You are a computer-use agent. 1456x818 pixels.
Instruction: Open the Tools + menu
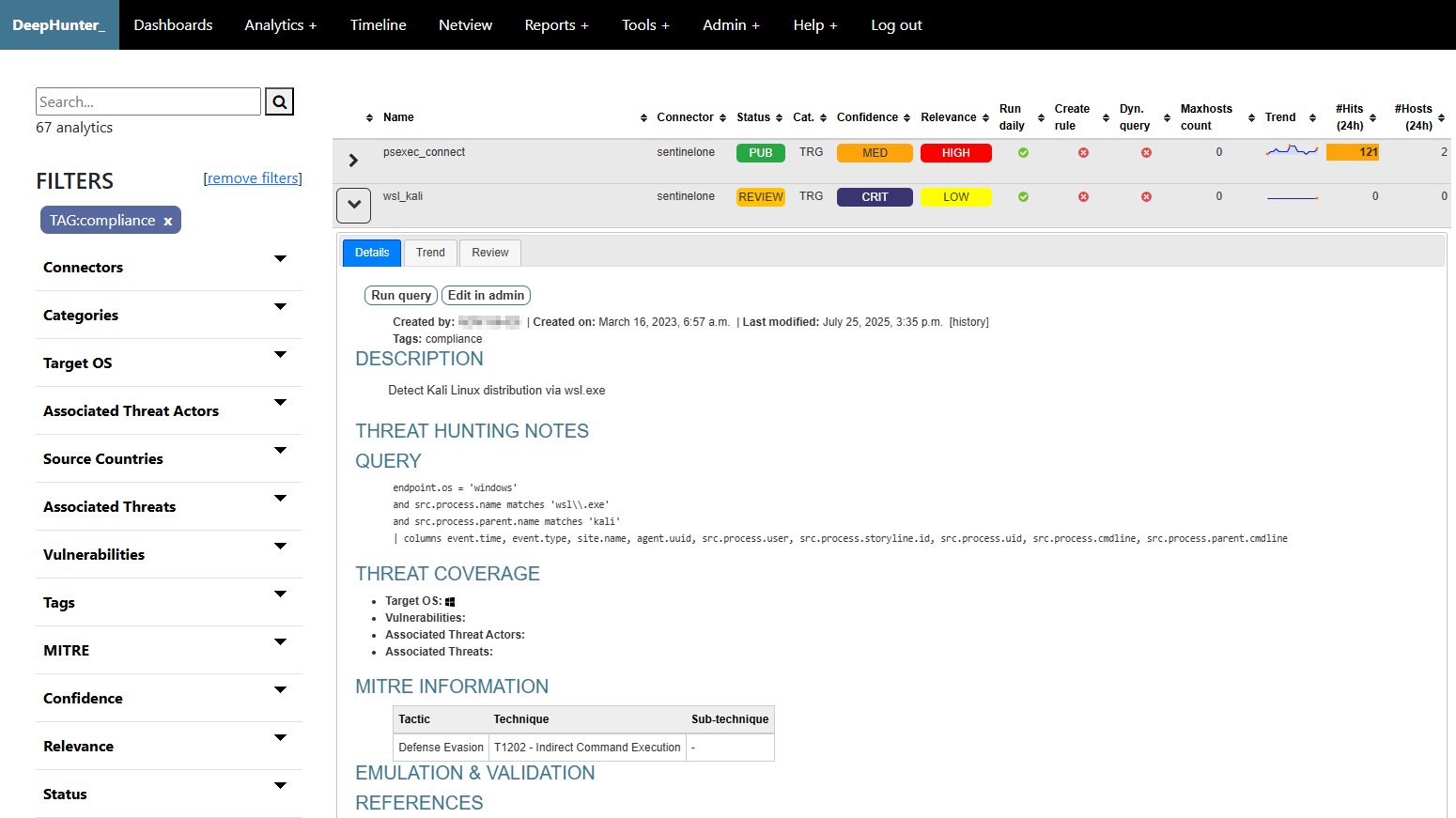pyautogui.click(x=645, y=24)
